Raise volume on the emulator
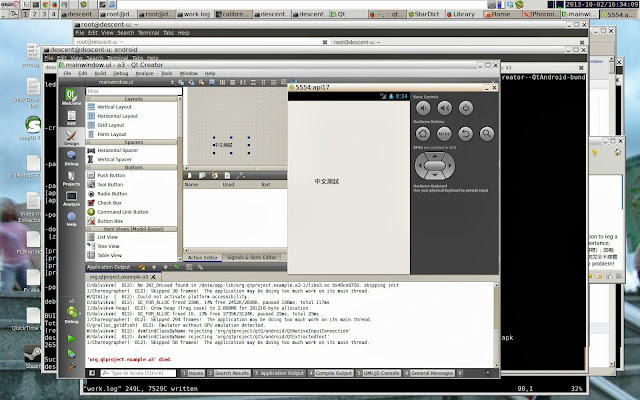The image size is (640, 400). point(444,108)
